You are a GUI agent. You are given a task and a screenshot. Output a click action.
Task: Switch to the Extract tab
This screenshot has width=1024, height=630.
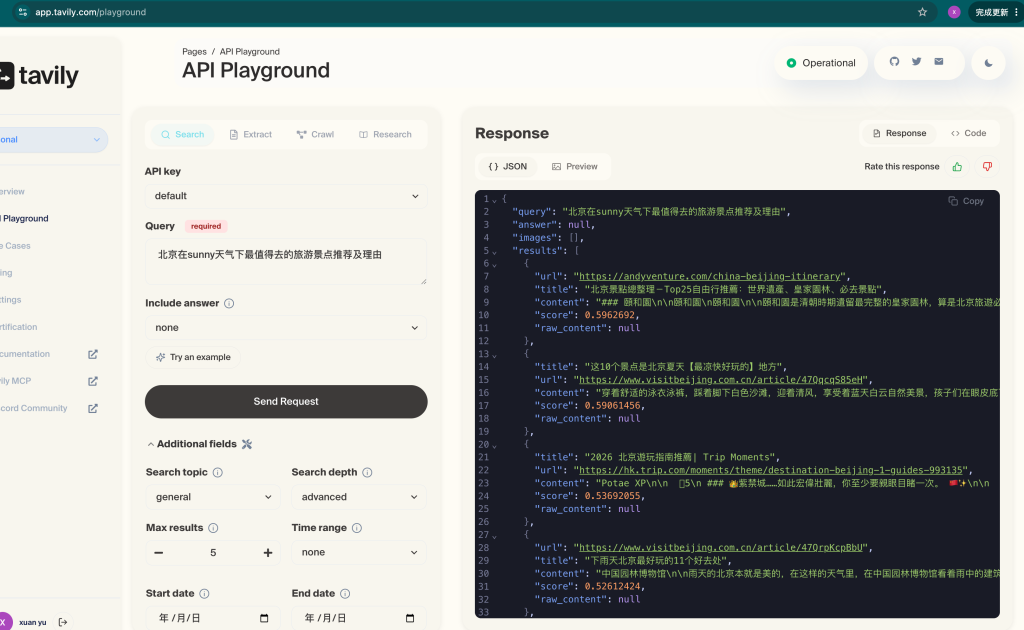pos(251,134)
